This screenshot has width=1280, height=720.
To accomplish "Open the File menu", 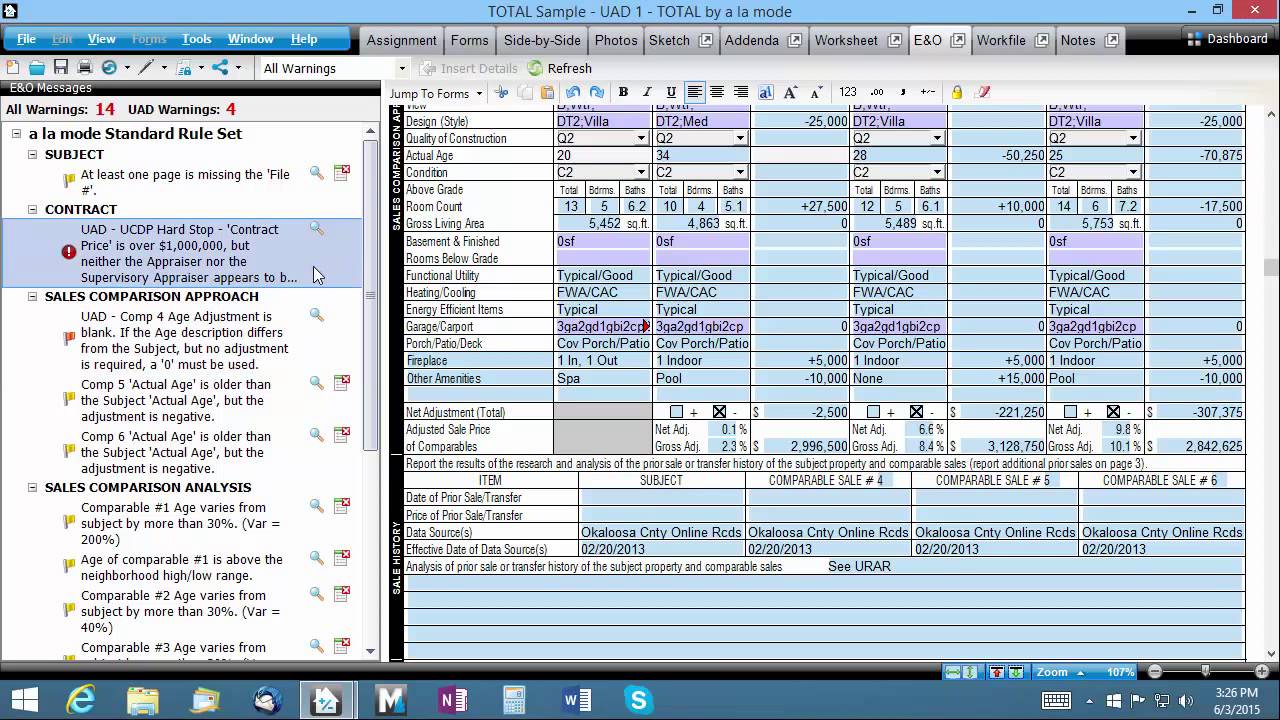I will (26, 39).
